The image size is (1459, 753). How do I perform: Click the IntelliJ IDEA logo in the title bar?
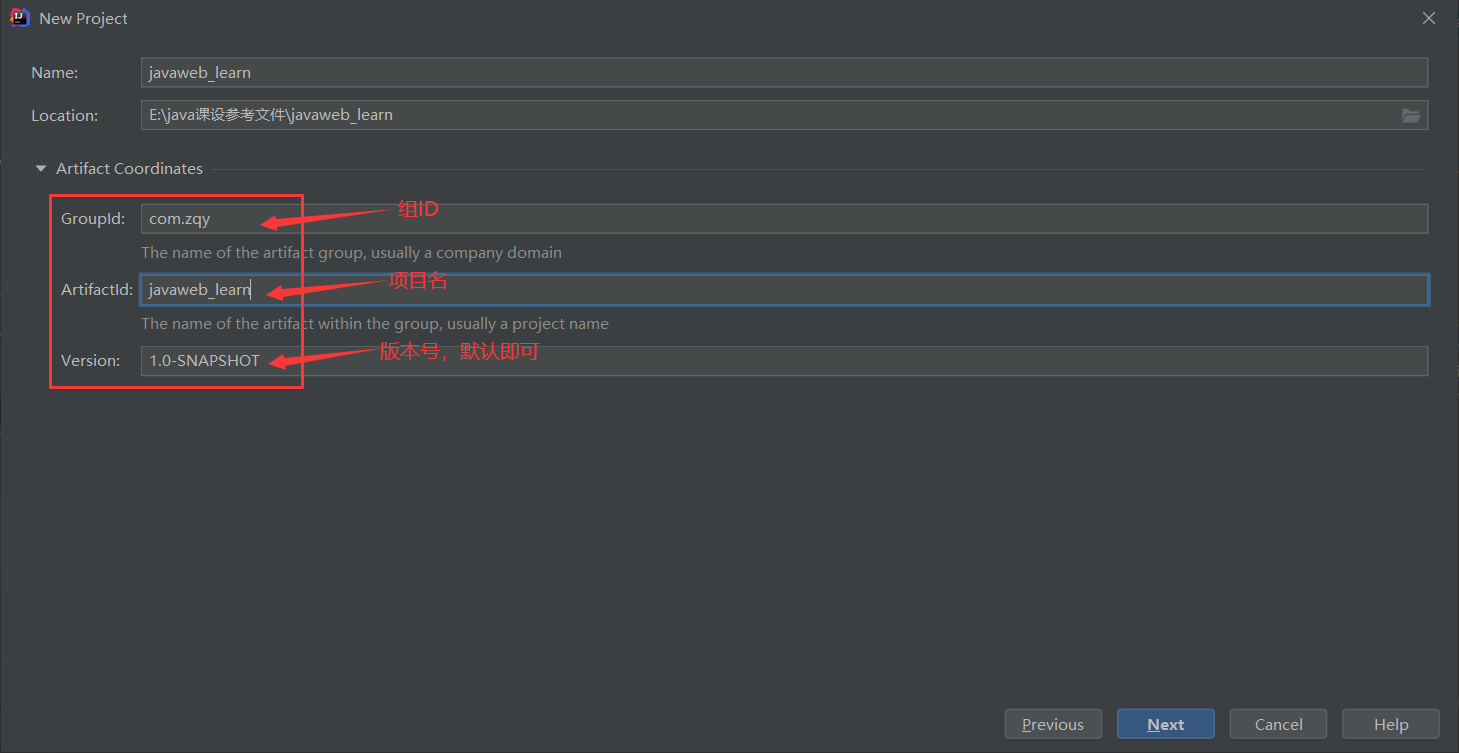coord(19,18)
